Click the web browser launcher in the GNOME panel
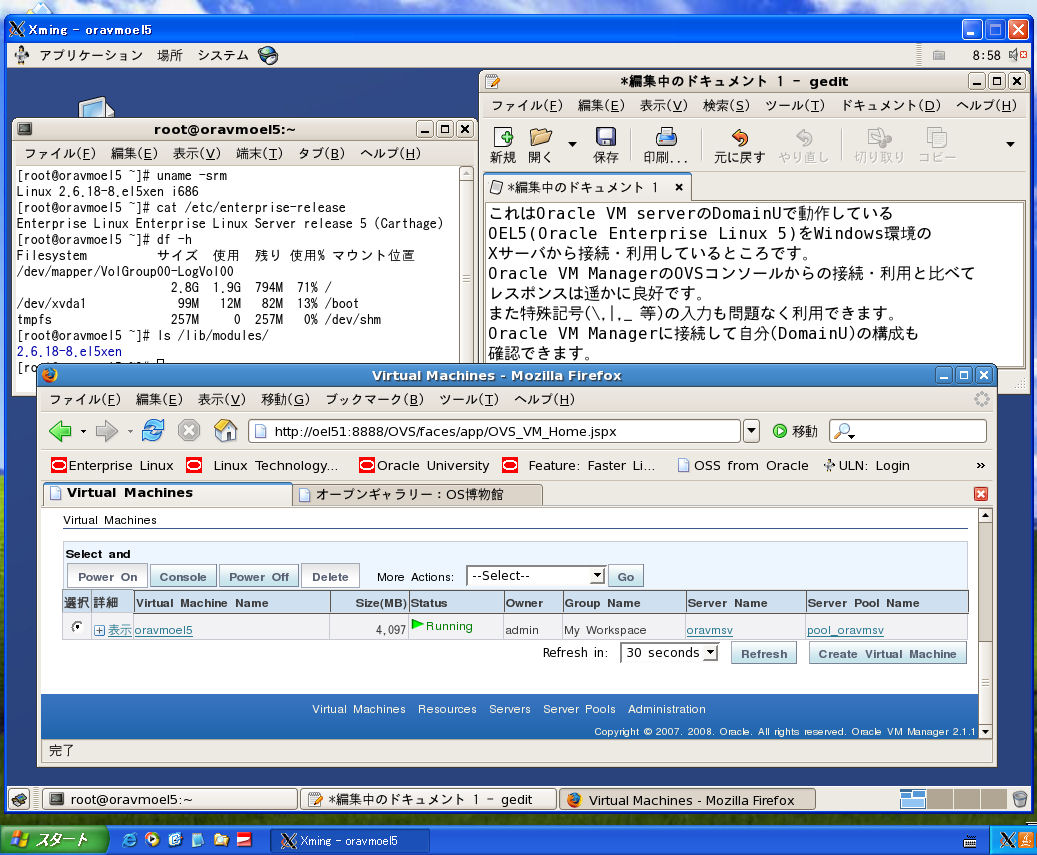 point(268,56)
